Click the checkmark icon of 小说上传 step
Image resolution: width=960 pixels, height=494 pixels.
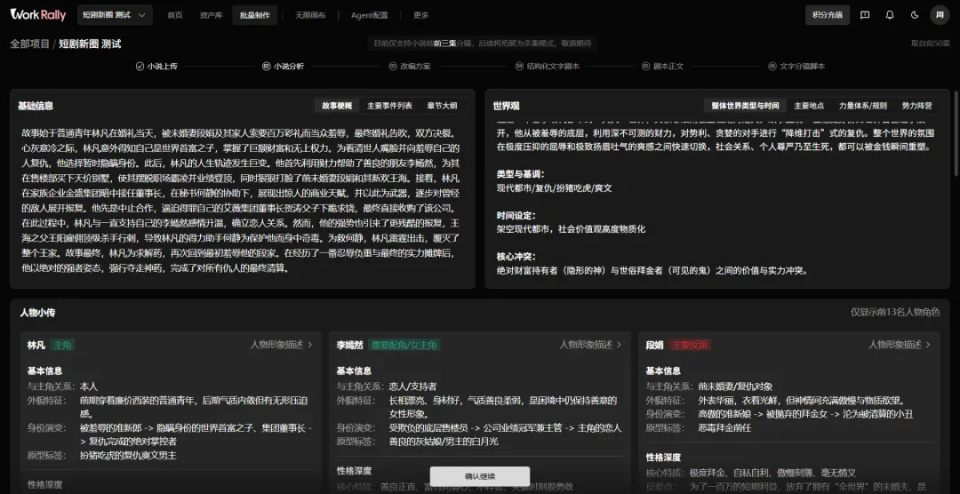tap(140, 66)
